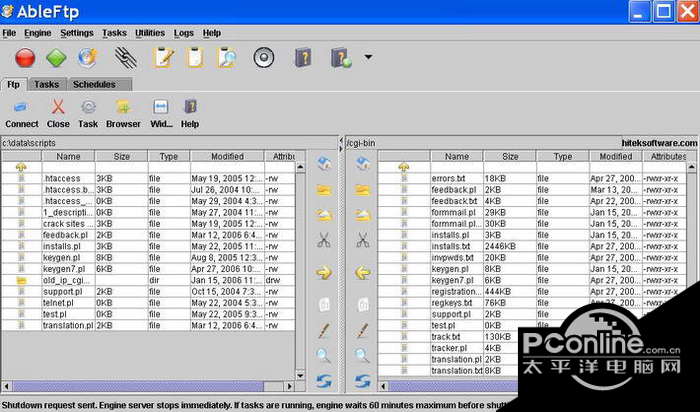Open the Help menu in the menu bar
700x412 pixels.
tap(212, 33)
